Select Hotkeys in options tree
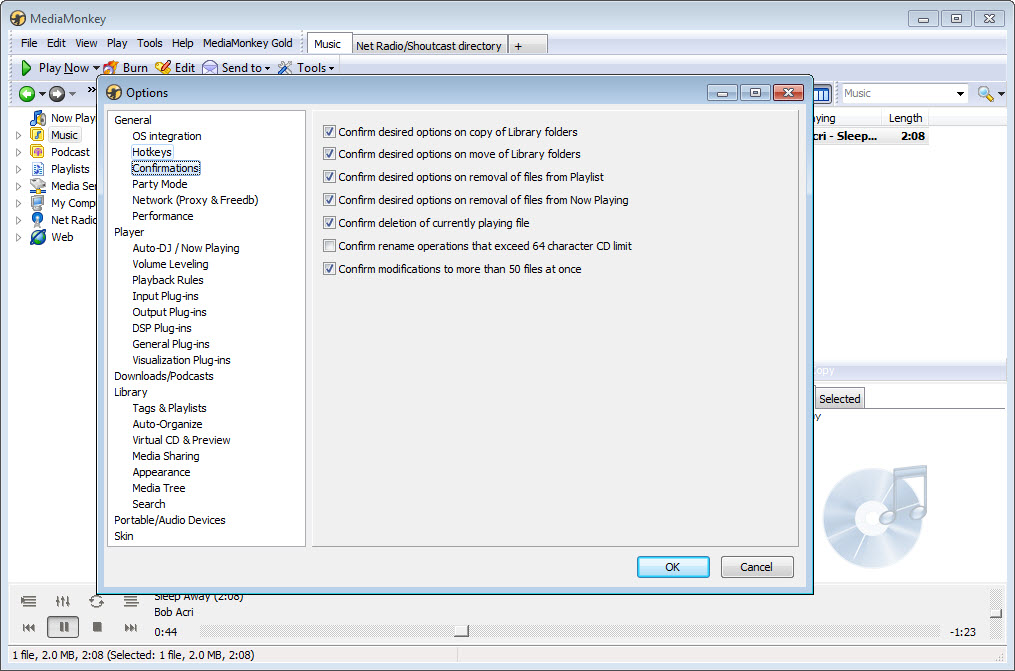The width and height of the screenshot is (1015, 671). 152,152
